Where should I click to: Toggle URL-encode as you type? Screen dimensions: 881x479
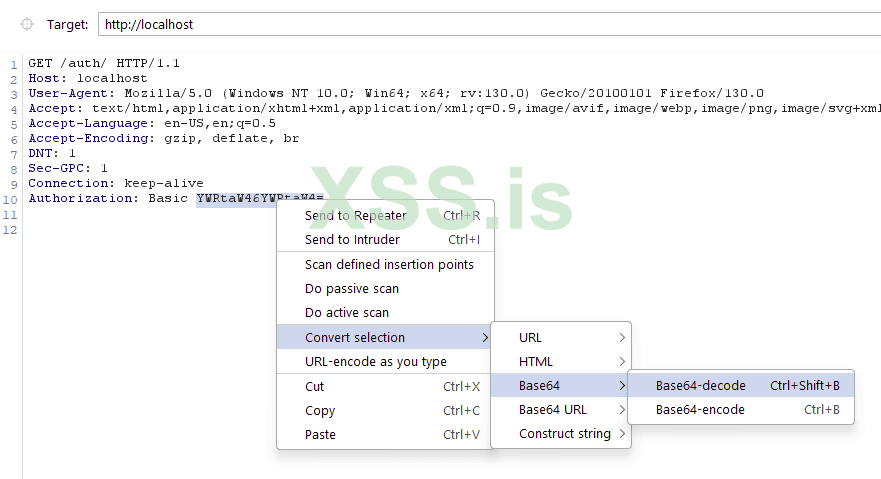376,361
